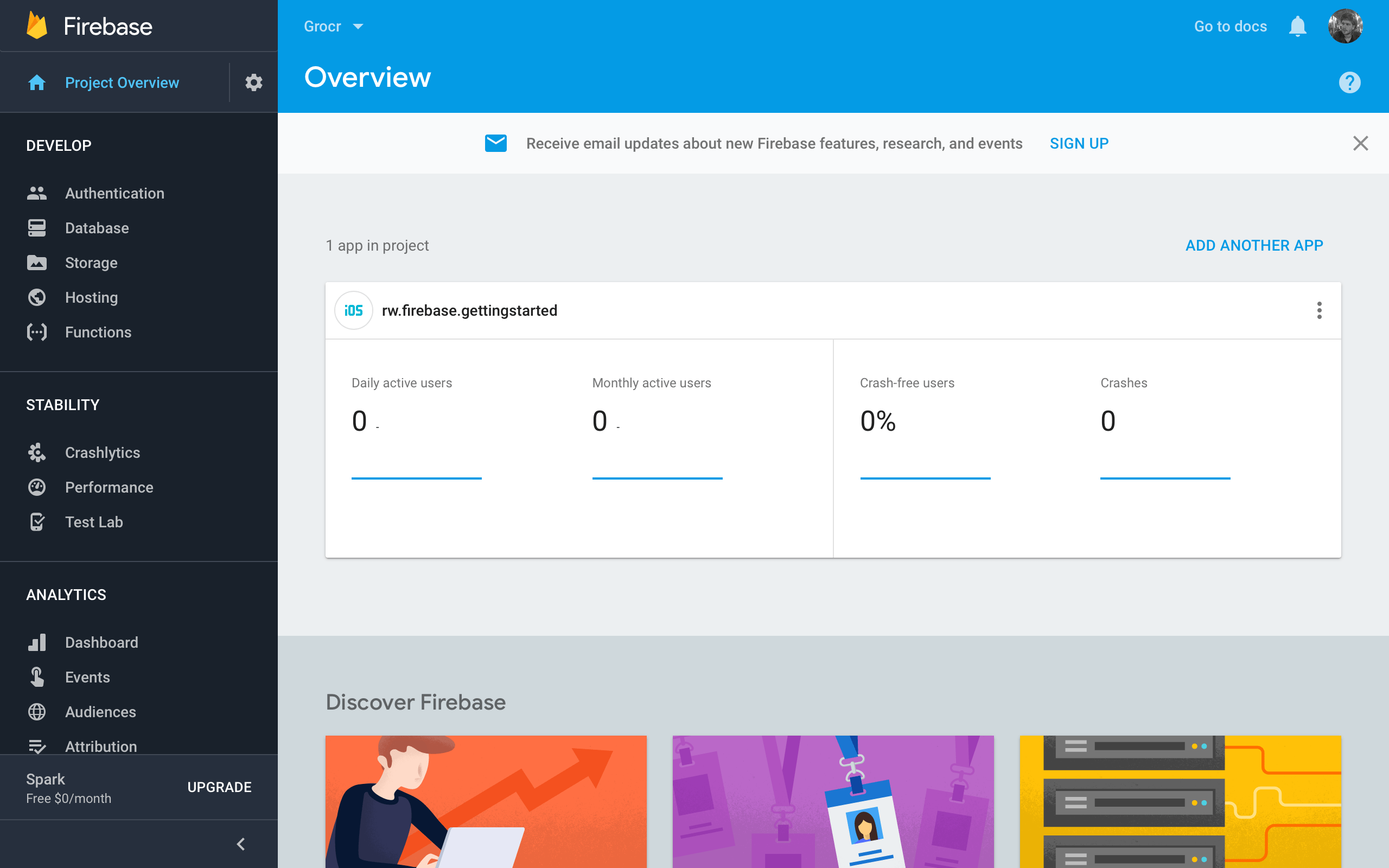The width and height of the screenshot is (1389, 868).
Task: Open project settings gear
Action: (253, 82)
